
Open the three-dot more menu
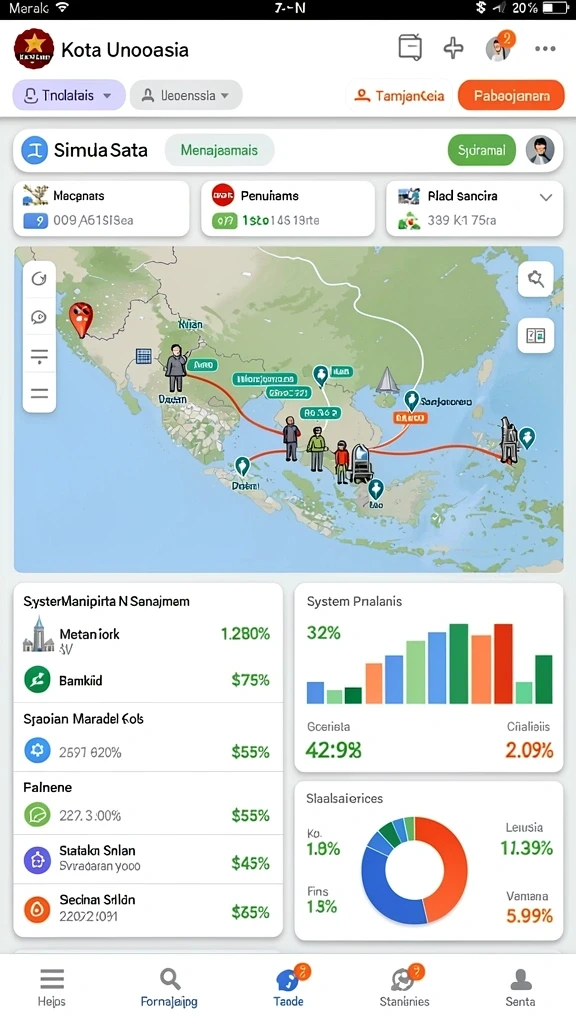tap(545, 49)
